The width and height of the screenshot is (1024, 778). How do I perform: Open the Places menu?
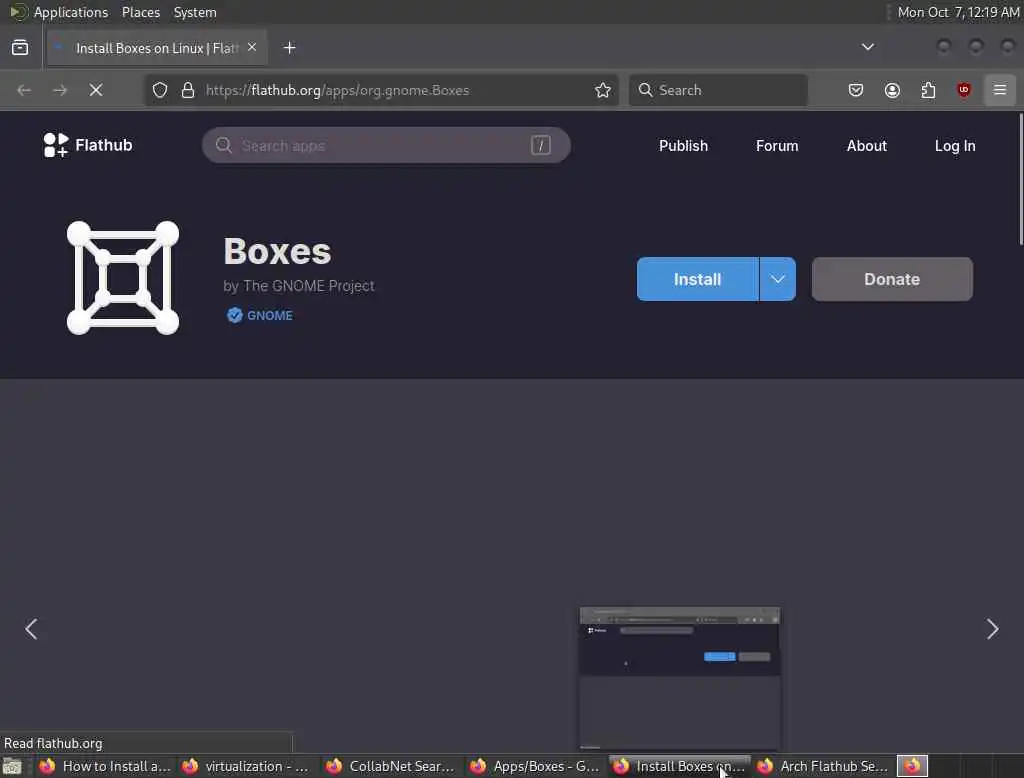pos(141,12)
